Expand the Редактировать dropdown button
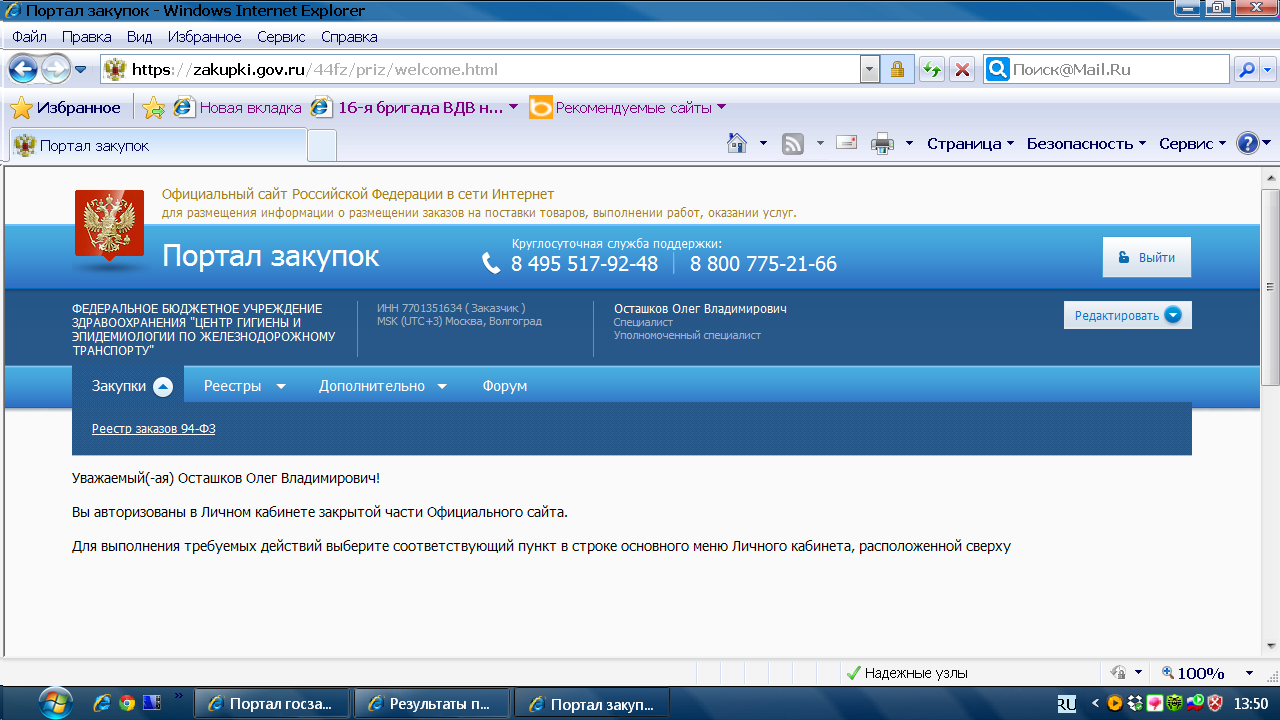Image resolution: width=1280 pixels, height=720 pixels. (x=1127, y=315)
